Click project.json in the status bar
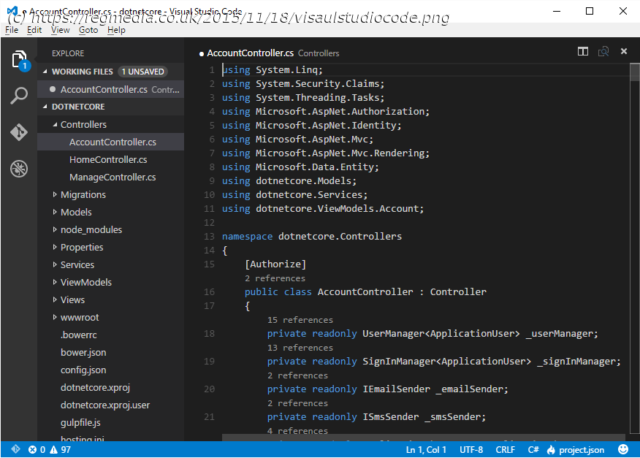This screenshot has width=640, height=458. coord(581,449)
